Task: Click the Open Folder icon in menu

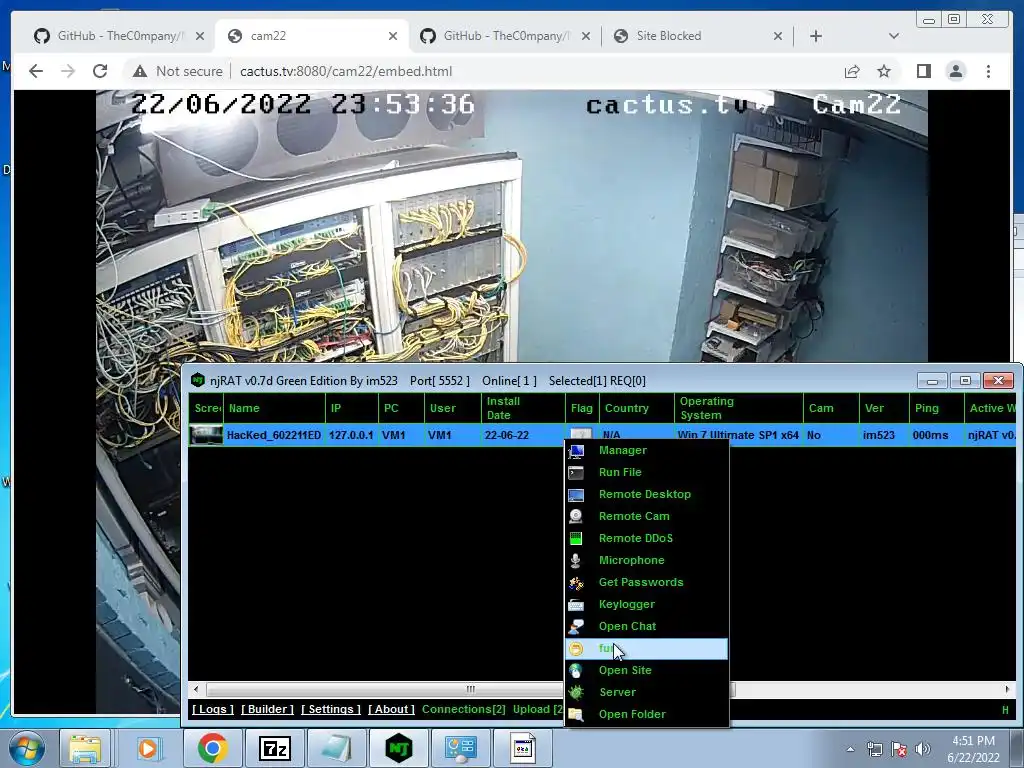Action: (576, 714)
